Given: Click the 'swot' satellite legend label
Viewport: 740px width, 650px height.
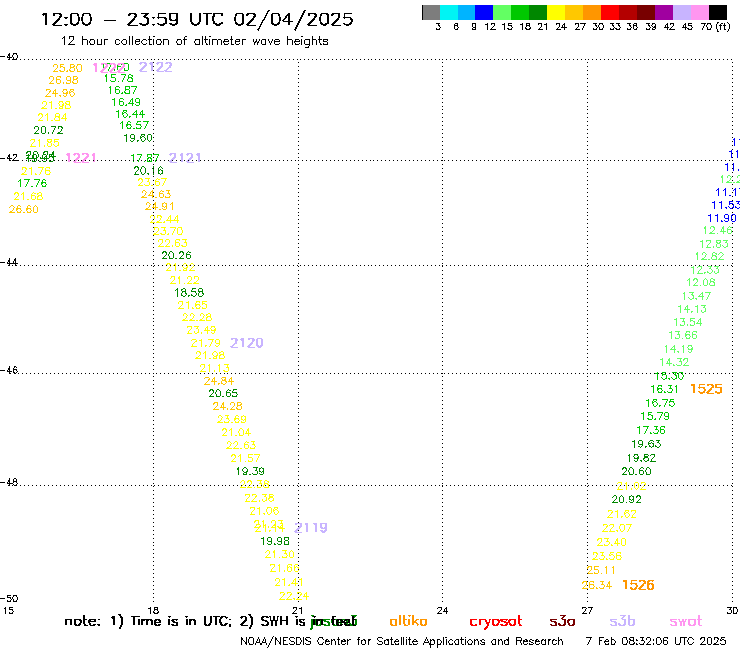Looking at the screenshot, I should (685, 622).
